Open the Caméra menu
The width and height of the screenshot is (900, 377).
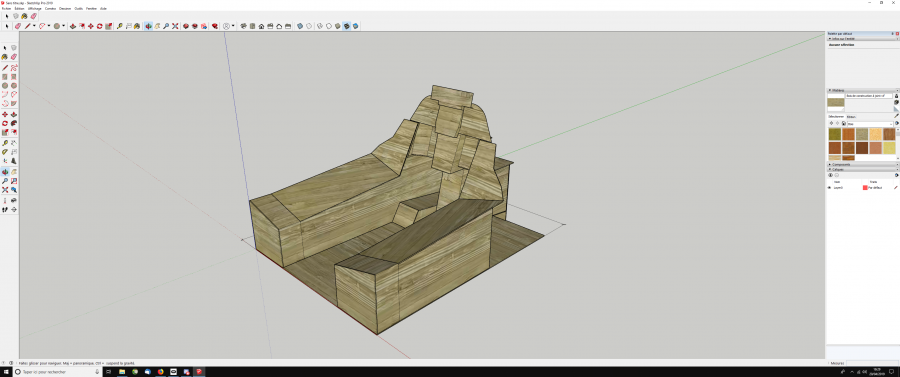50,9
